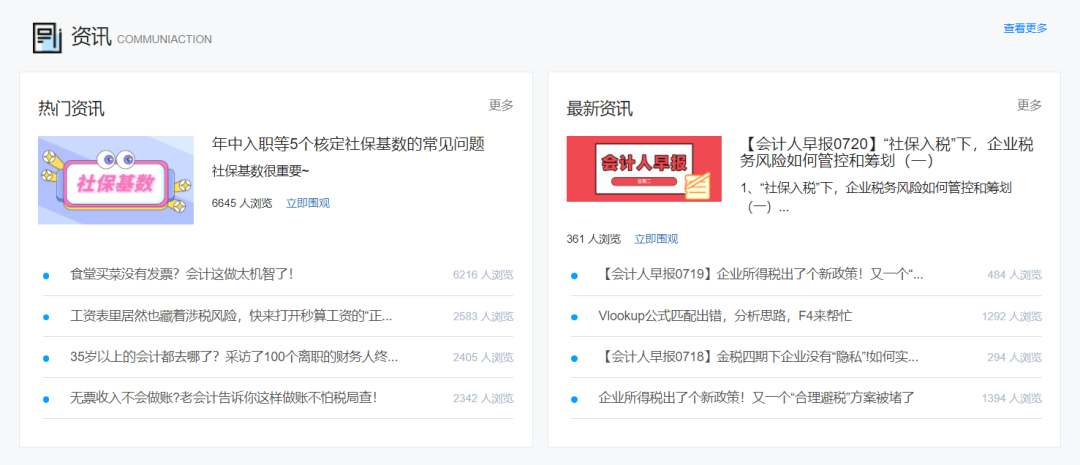The image size is (1080, 465).
Task: Click the 资讯 news section icon
Action: point(47,37)
